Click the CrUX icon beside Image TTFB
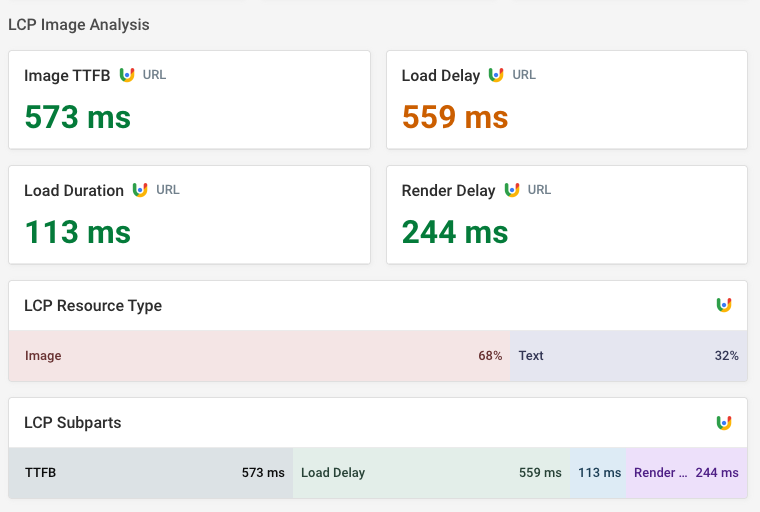760x512 pixels. [127, 75]
